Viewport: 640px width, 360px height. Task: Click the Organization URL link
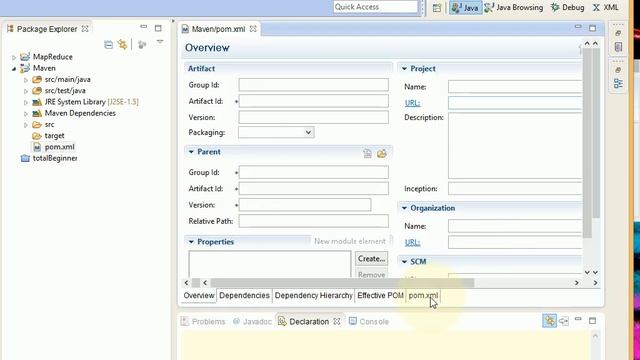pos(412,242)
